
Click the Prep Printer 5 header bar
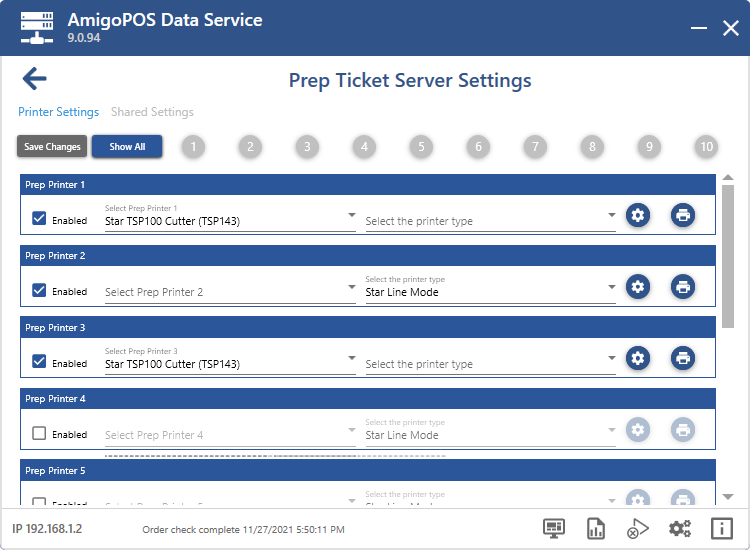[368, 471]
